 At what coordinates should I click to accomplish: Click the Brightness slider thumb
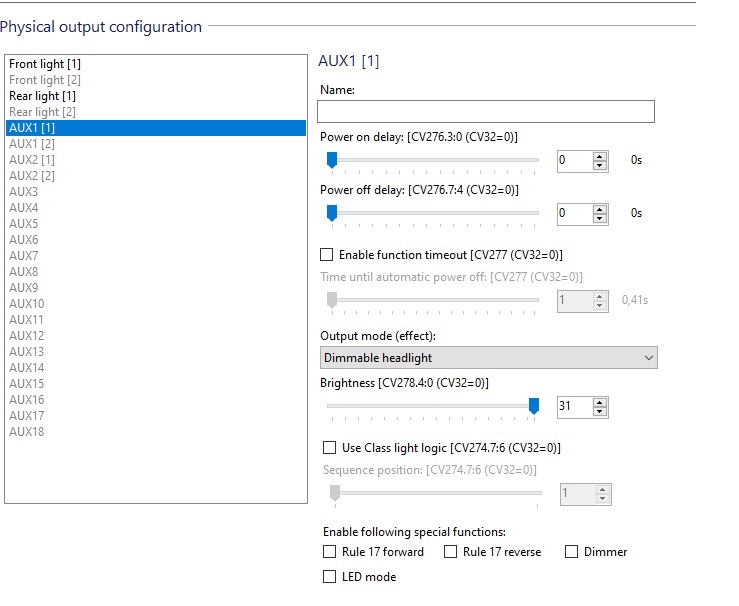534,406
